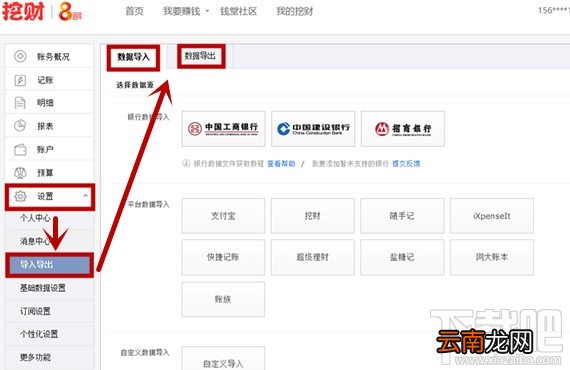The width and height of the screenshot is (570, 370).
Task: Choose 招商银行 bank import
Action: click(x=403, y=129)
